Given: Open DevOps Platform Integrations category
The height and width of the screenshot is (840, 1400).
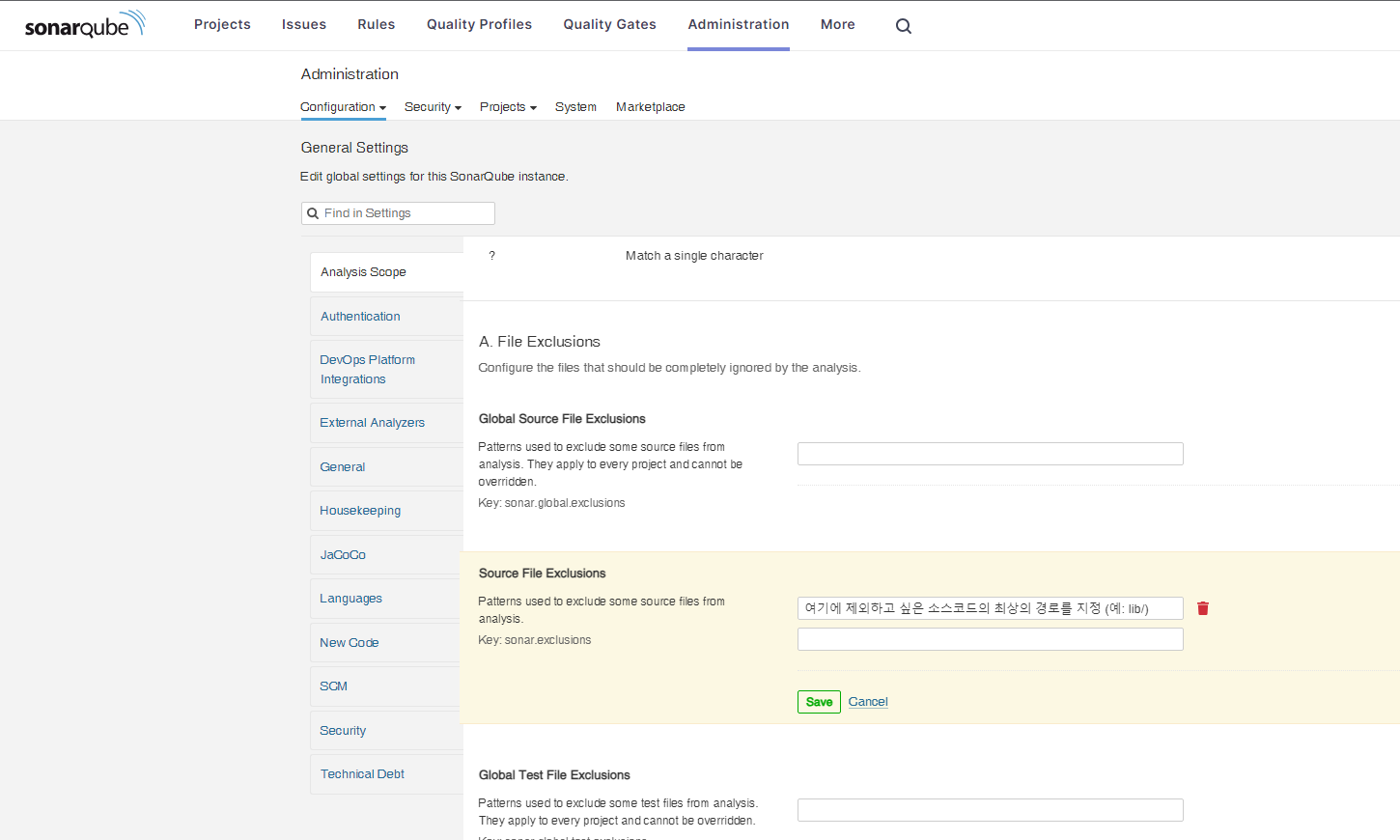Looking at the screenshot, I should click(386, 370).
